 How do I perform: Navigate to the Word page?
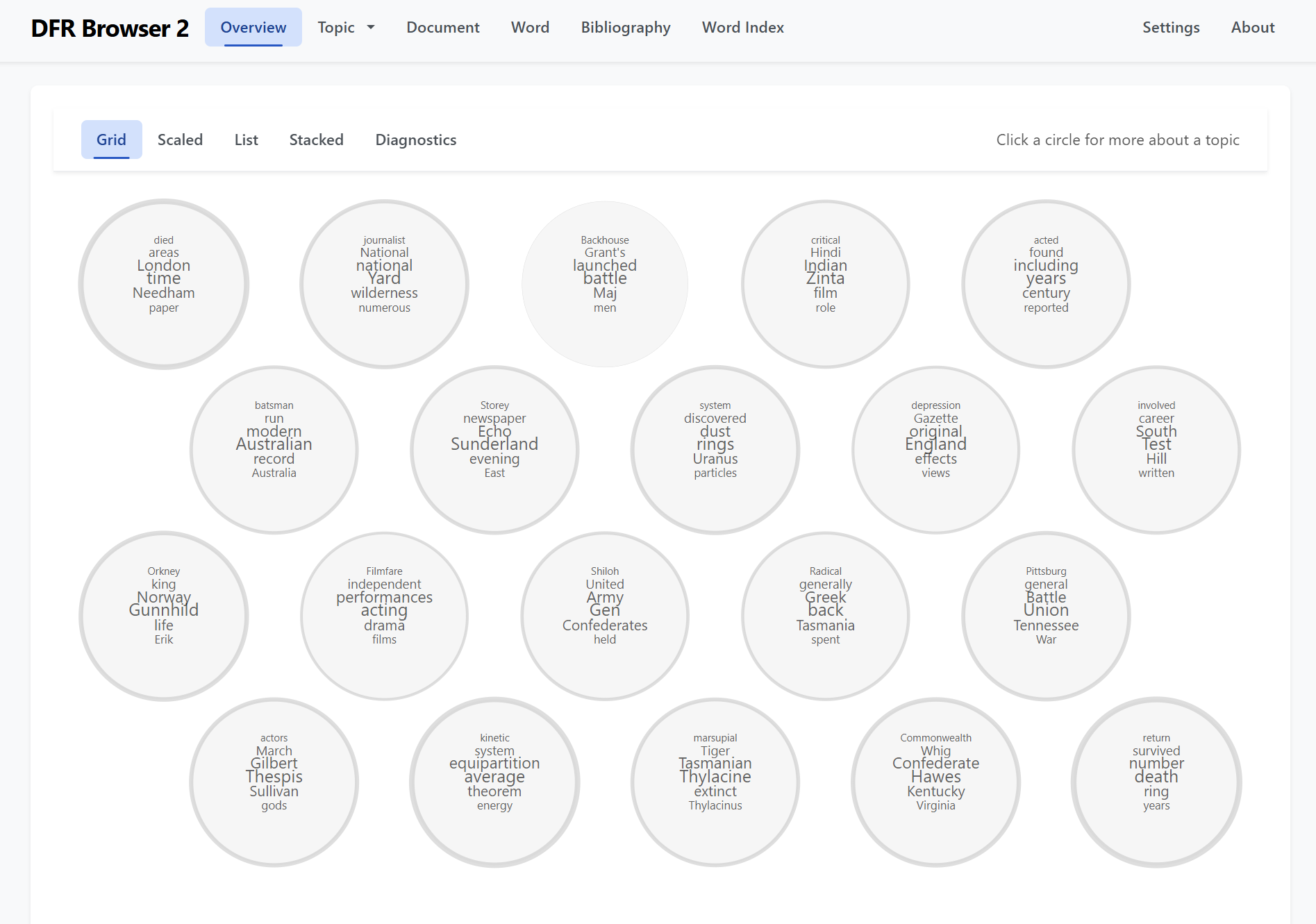530,27
